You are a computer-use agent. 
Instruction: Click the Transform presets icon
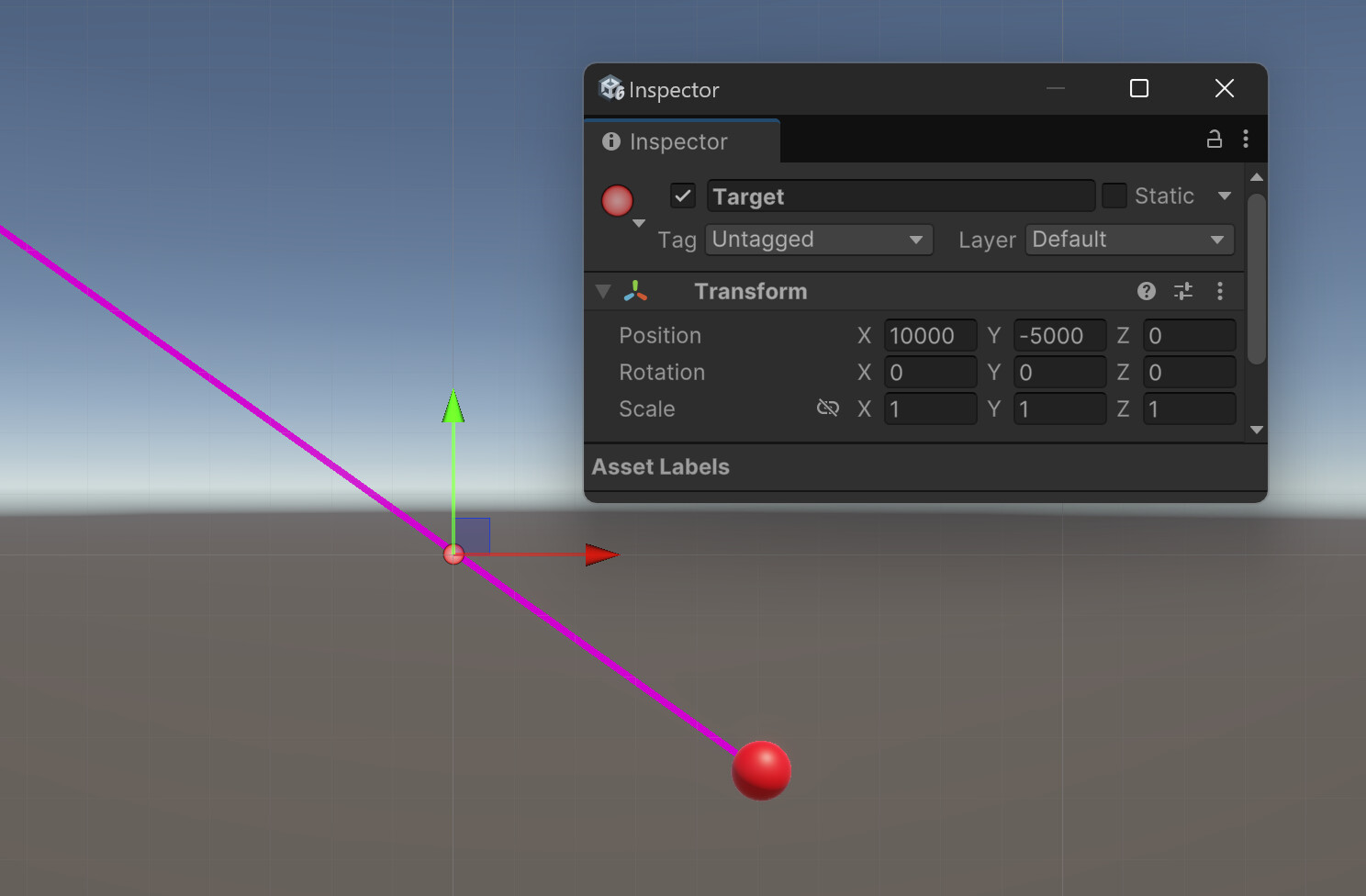click(x=1182, y=291)
